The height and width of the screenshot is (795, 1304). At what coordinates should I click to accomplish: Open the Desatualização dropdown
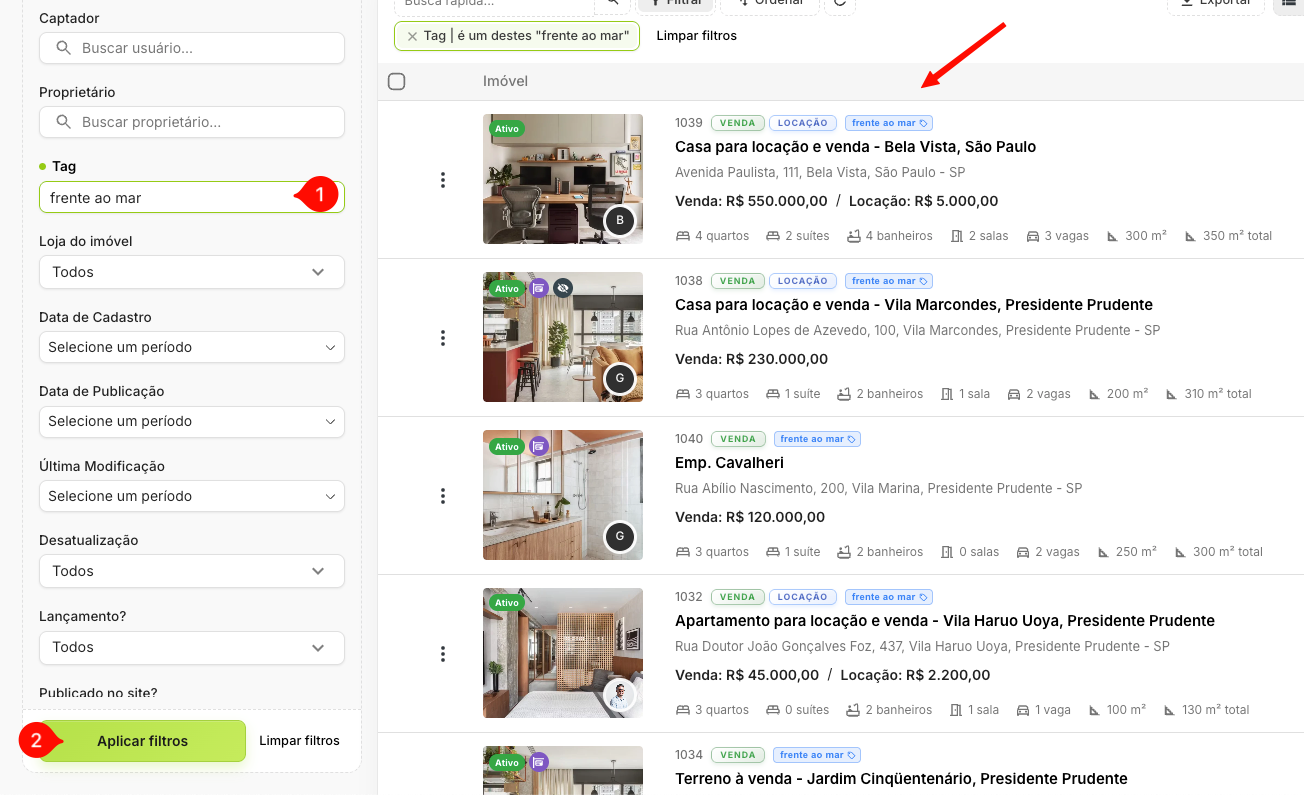pyautogui.click(x=192, y=571)
